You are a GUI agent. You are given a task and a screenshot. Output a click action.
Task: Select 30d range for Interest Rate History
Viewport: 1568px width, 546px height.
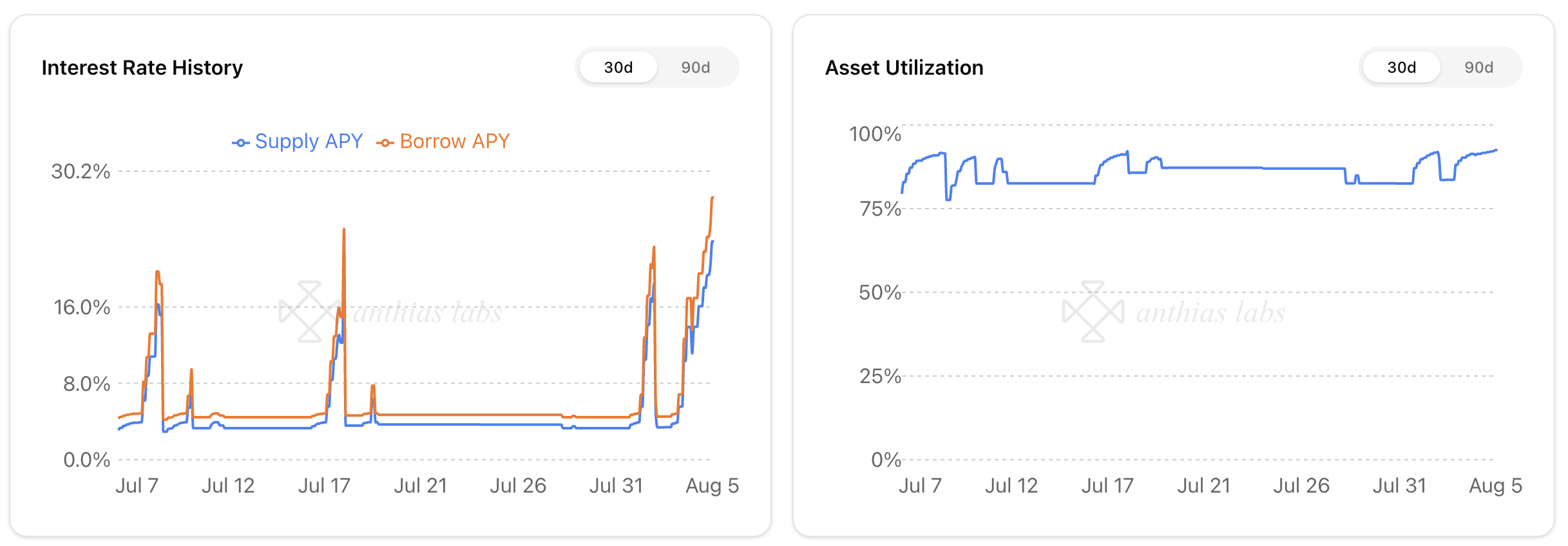(618, 68)
